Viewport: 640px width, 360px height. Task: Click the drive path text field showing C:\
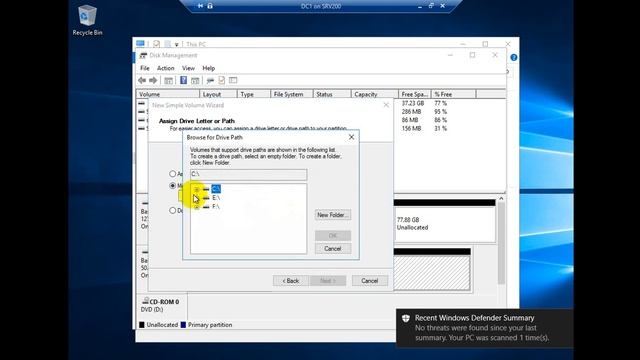coord(248,175)
